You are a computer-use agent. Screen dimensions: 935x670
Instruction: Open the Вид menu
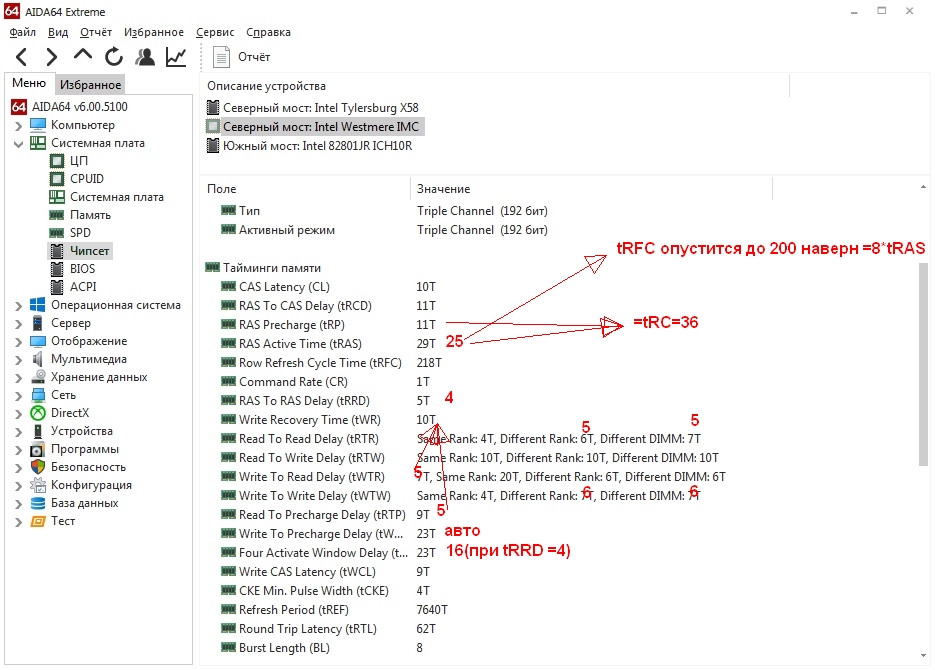58,32
